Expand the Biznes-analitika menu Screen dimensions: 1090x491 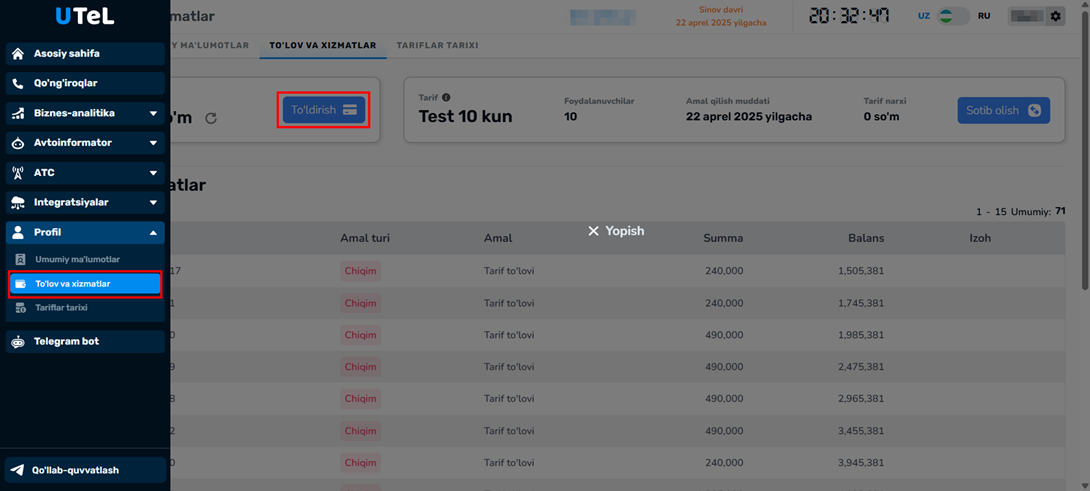pos(153,114)
